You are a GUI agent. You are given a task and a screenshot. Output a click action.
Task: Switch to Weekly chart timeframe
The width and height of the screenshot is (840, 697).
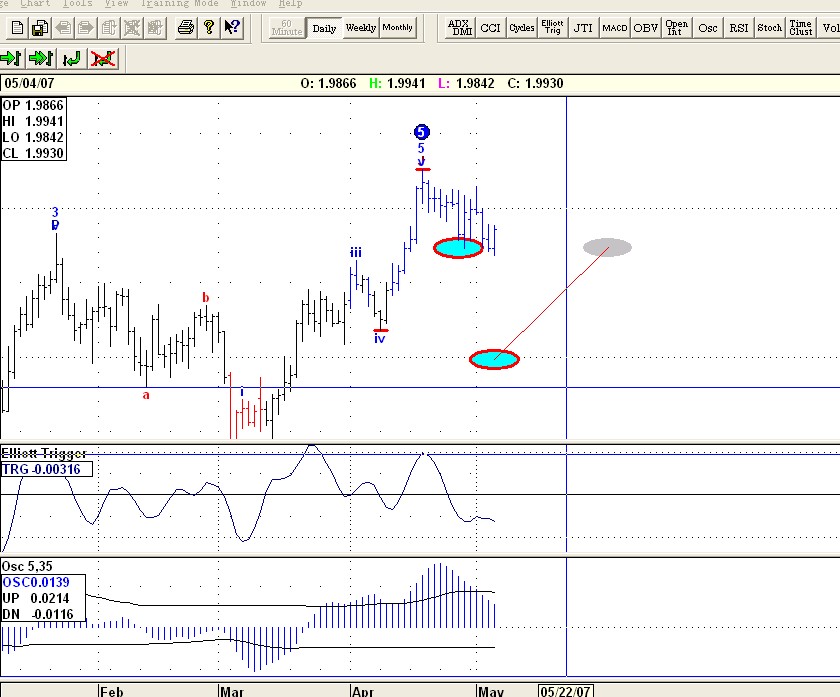click(361, 28)
